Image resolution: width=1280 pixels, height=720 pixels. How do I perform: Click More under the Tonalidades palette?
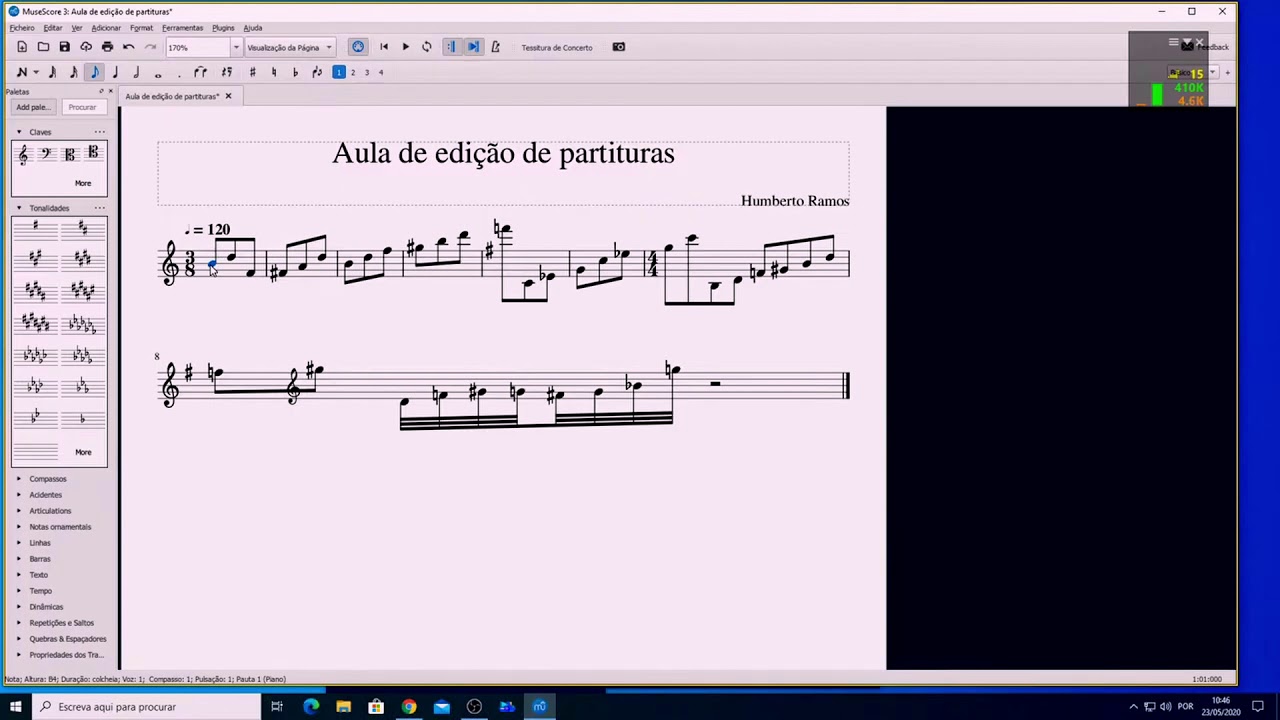pos(83,452)
